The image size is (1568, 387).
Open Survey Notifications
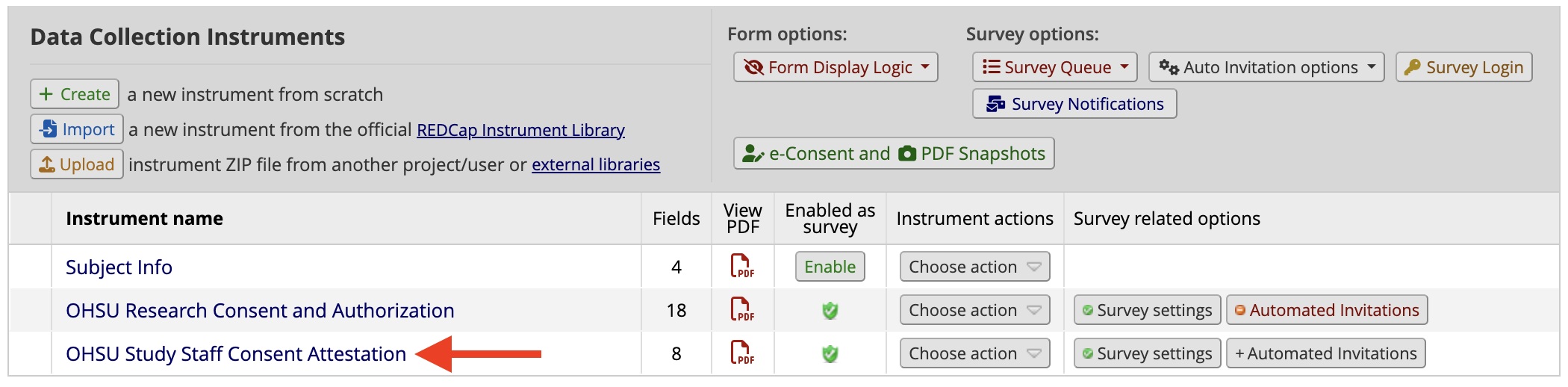click(1074, 104)
